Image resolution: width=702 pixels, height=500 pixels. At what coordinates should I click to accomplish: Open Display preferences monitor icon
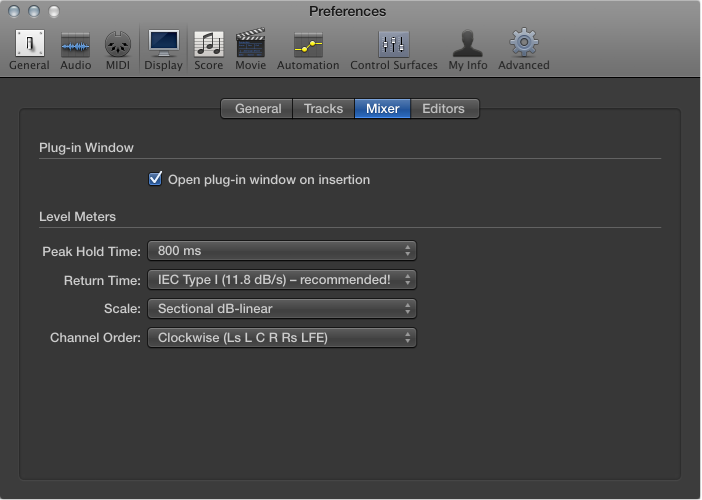pyautogui.click(x=163, y=43)
